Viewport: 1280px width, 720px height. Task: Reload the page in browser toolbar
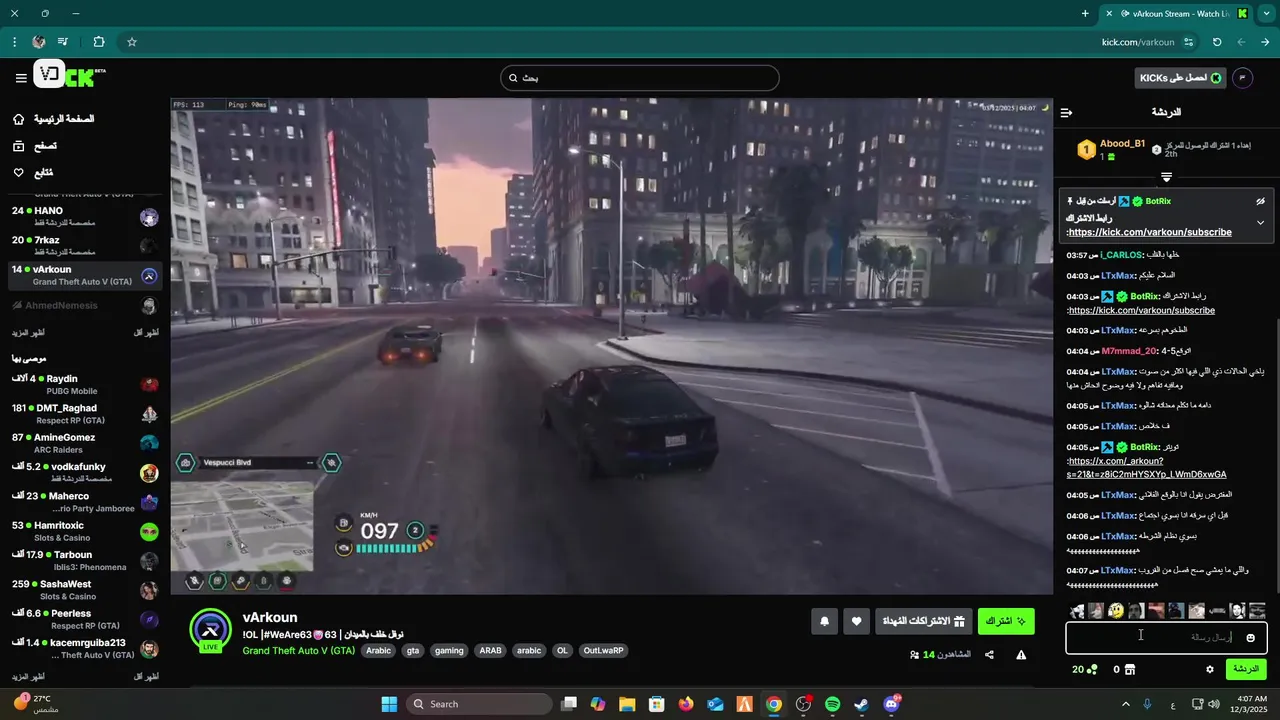pyautogui.click(x=1217, y=42)
